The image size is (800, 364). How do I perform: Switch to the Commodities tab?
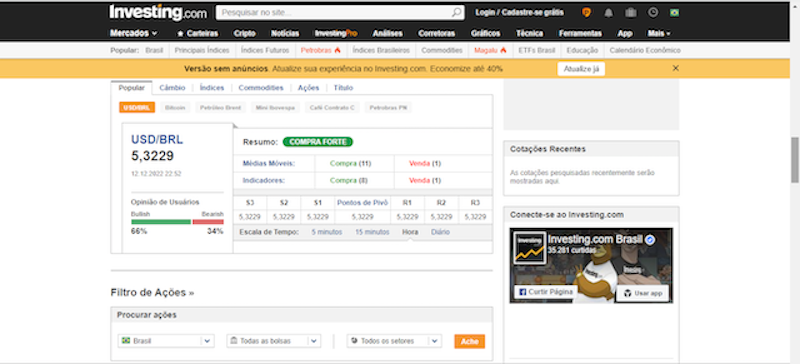pyautogui.click(x=261, y=88)
